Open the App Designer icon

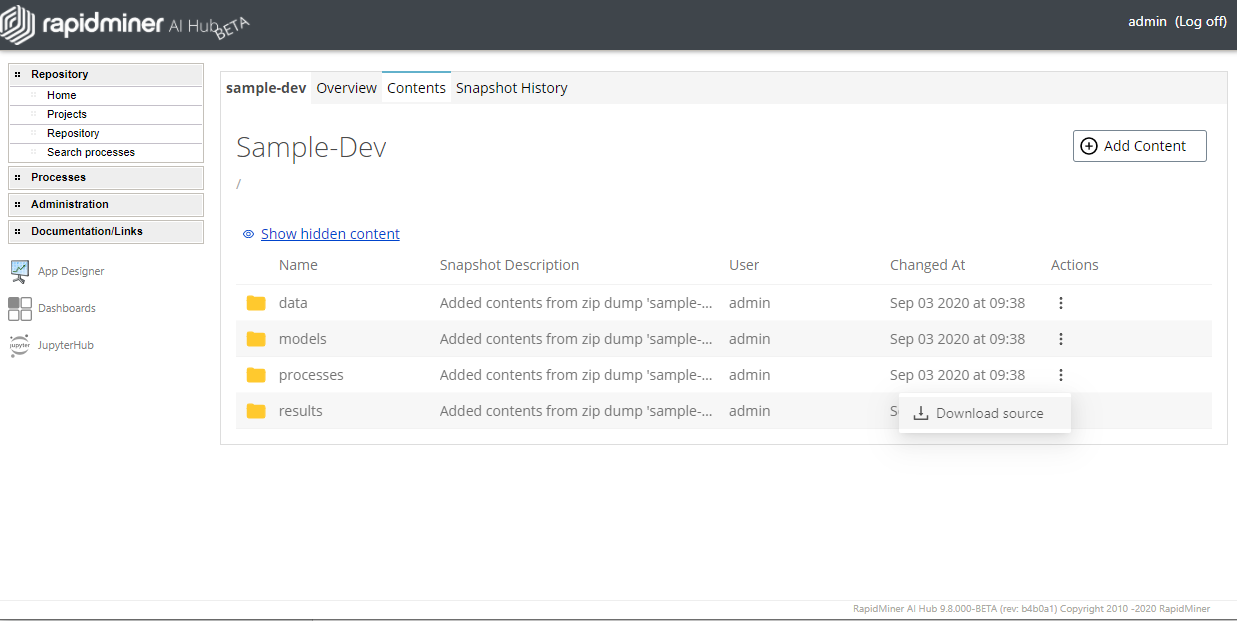pyautogui.click(x=20, y=271)
